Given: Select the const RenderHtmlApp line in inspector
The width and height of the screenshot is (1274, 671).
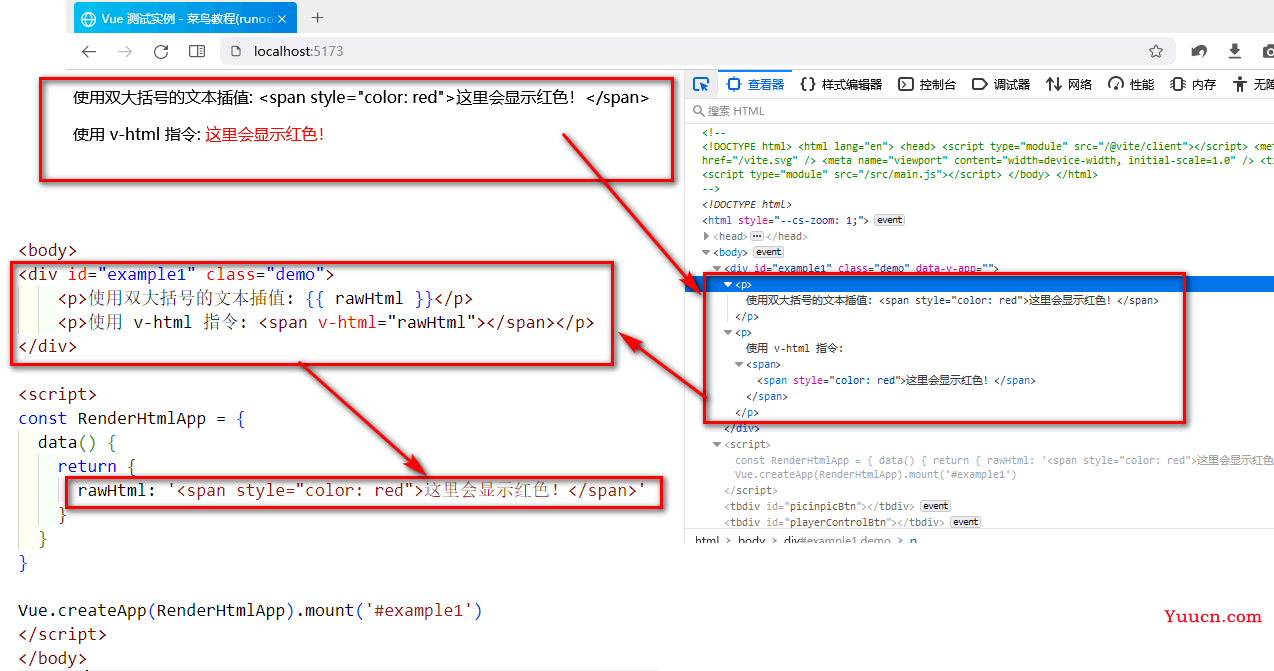Looking at the screenshot, I should coord(1004,460).
